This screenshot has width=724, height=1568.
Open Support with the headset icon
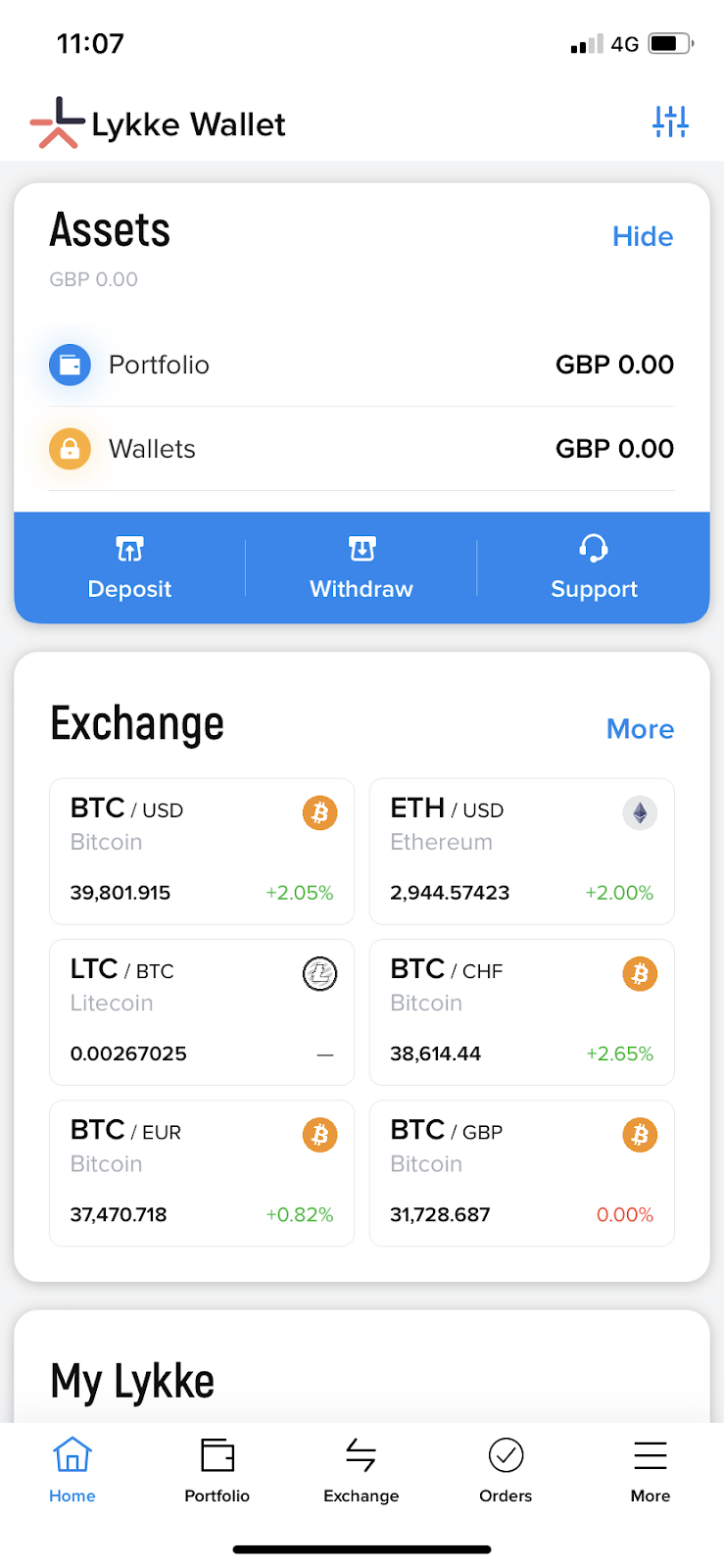pos(594,567)
